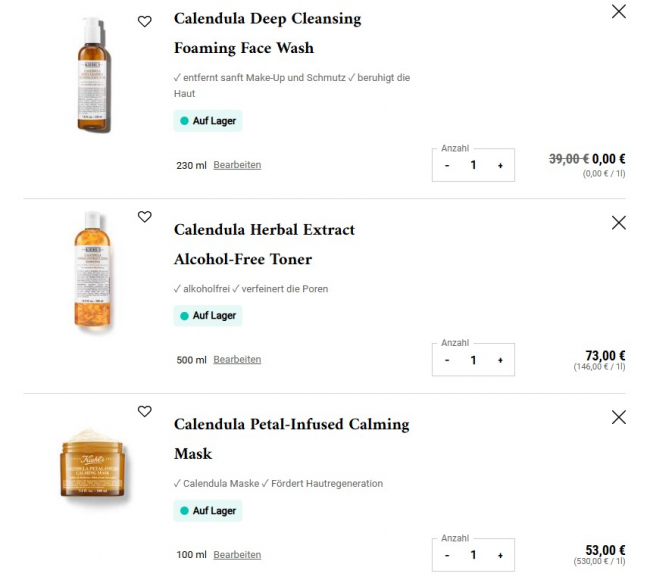
Task: Increase quantity of Alcohol-Free Toner
Action: pos(500,360)
